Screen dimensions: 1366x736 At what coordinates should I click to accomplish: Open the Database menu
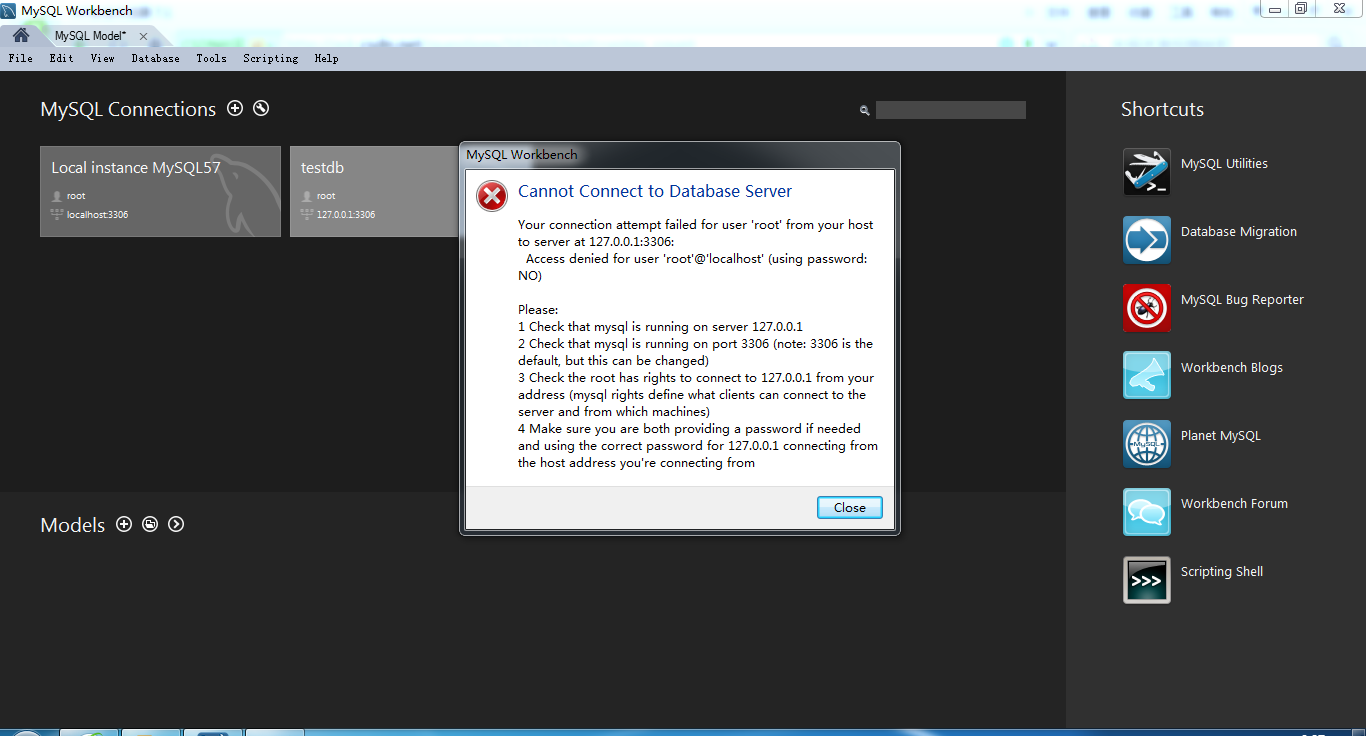pyautogui.click(x=155, y=58)
